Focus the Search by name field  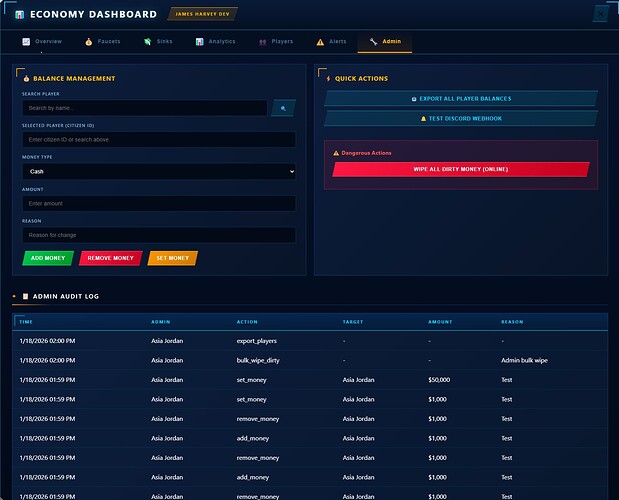[x=145, y=108]
